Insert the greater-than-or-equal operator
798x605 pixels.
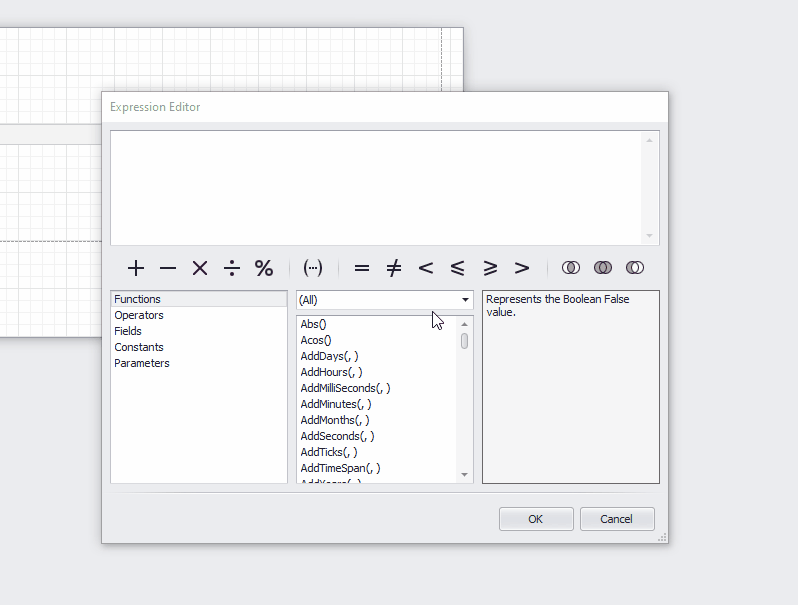(490, 268)
